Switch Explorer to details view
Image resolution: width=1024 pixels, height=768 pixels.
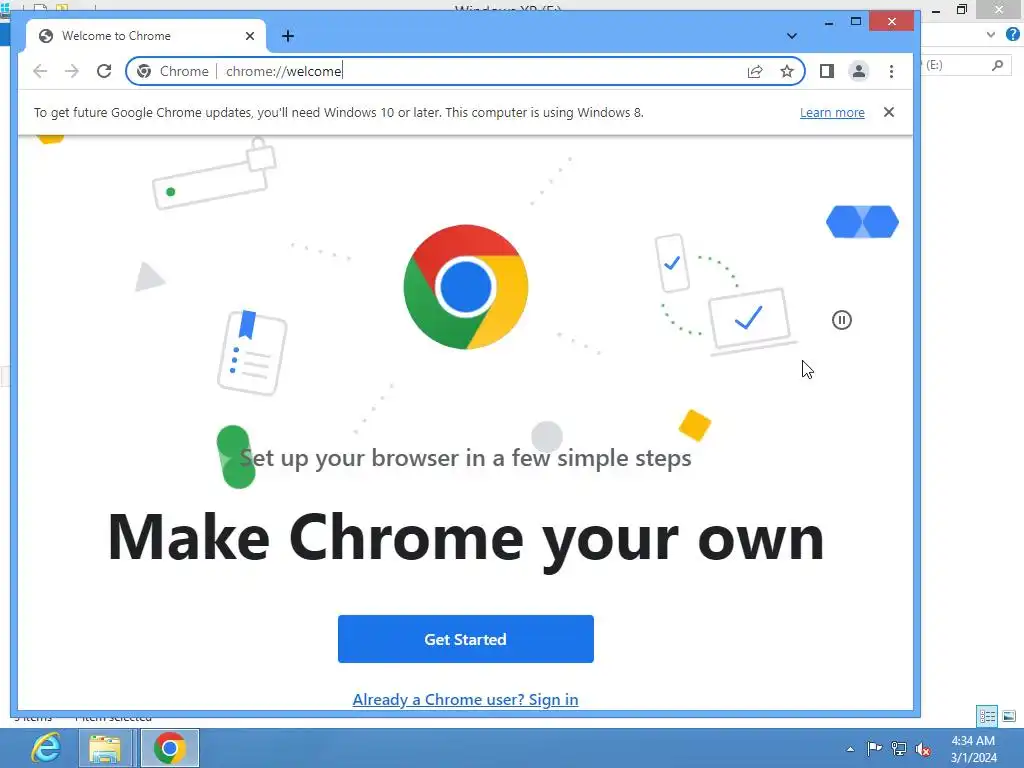click(x=987, y=716)
